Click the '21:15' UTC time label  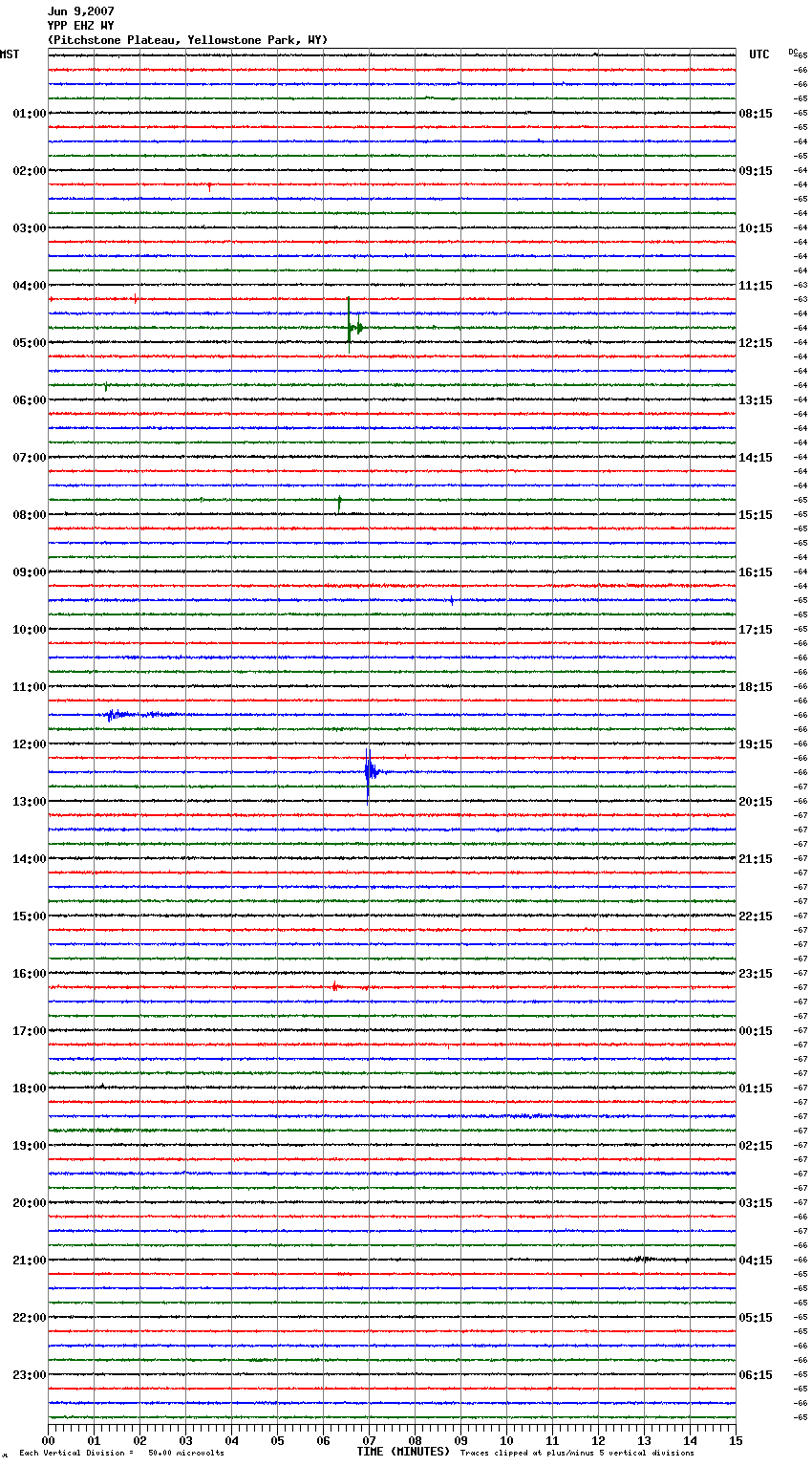tap(756, 859)
